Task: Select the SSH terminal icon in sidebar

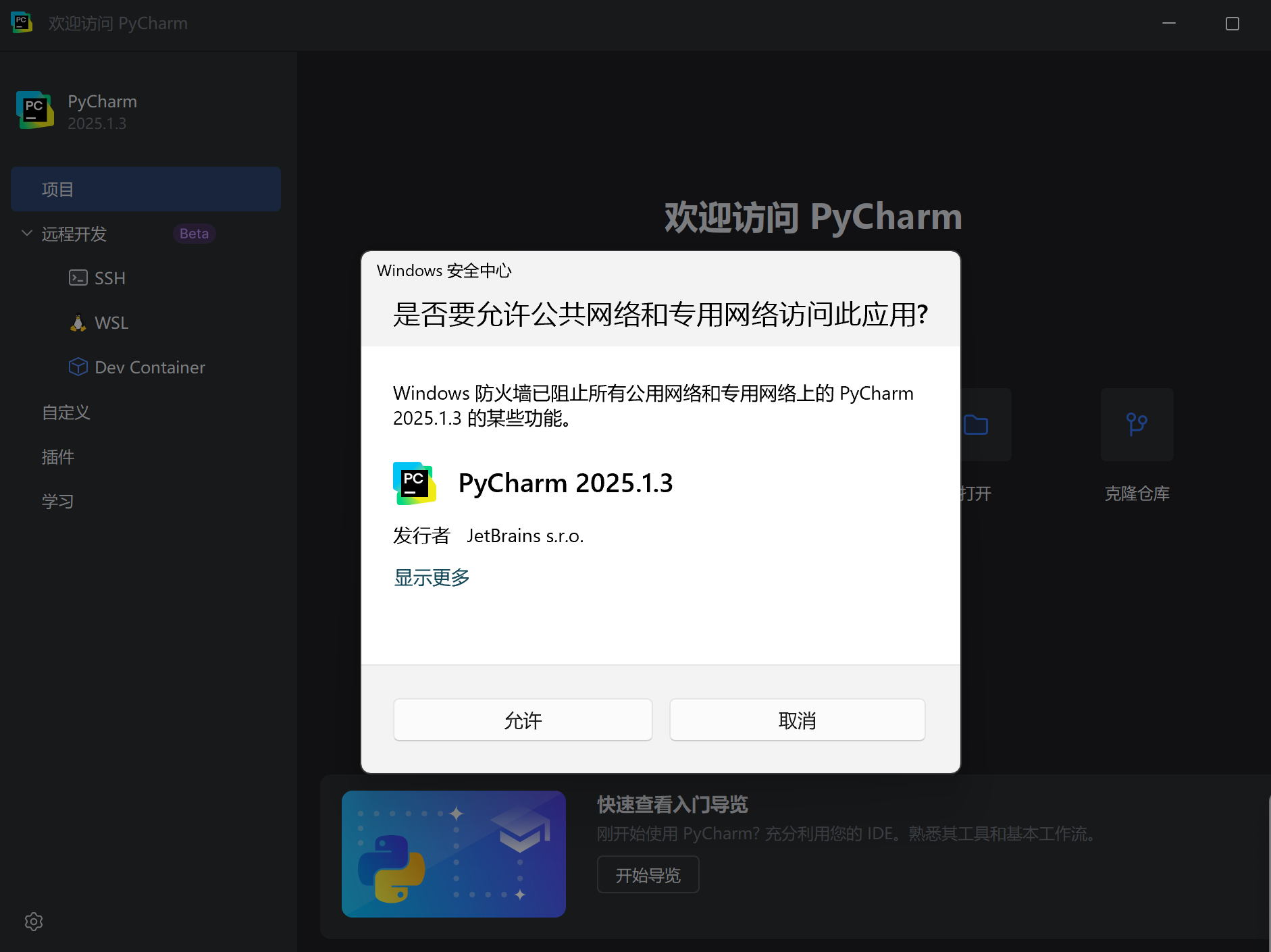Action: point(78,277)
